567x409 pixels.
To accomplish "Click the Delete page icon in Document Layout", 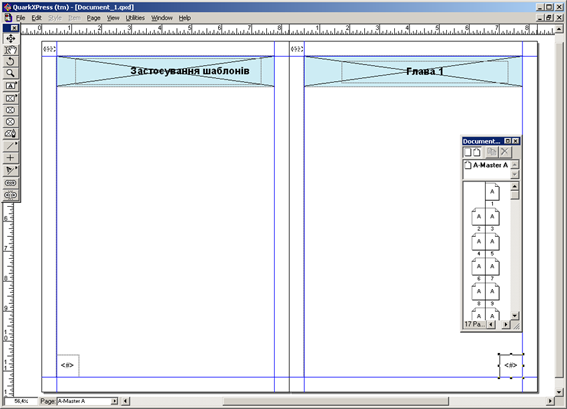I will point(505,152).
